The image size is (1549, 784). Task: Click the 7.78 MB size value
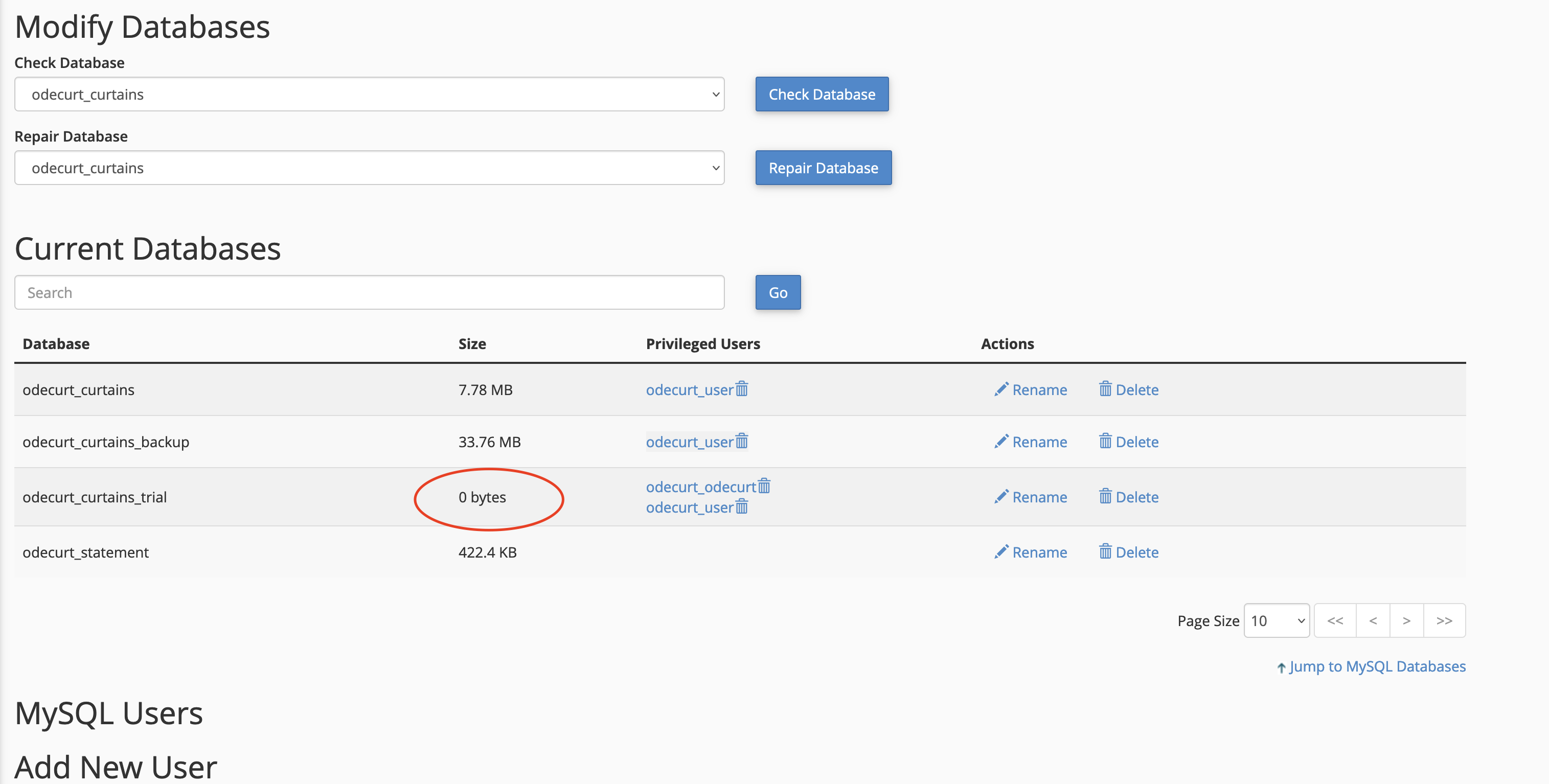click(x=486, y=389)
